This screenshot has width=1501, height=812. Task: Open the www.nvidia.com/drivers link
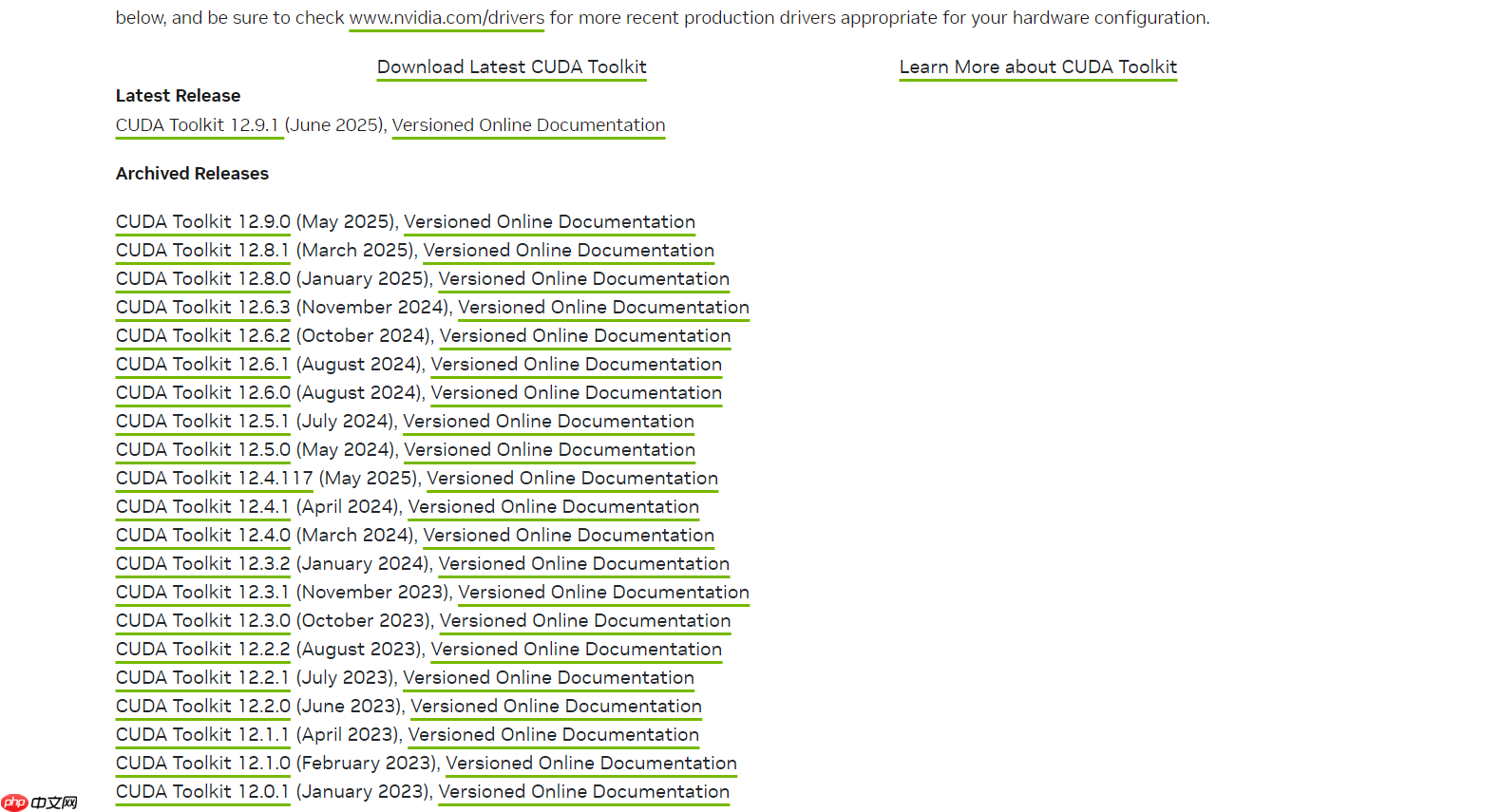[x=446, y=18]
